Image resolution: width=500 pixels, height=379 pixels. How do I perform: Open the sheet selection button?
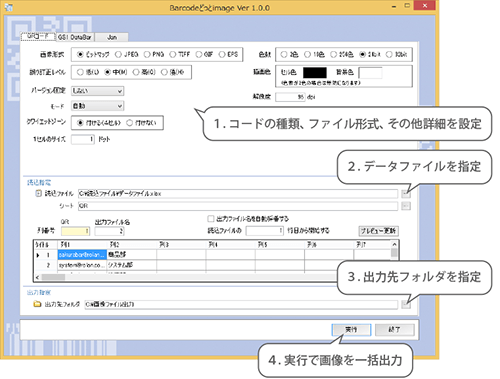pyautogui.click(x=406, y=206)
